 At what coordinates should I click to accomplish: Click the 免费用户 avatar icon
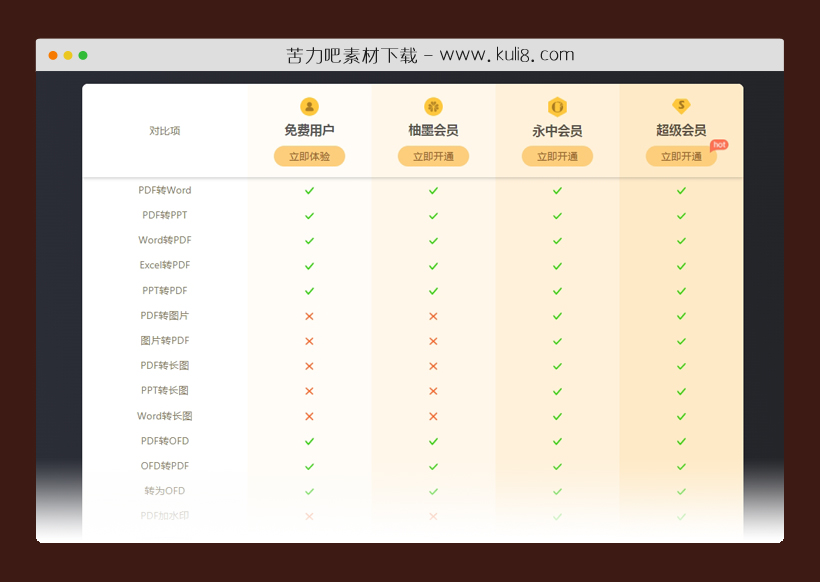309,105
